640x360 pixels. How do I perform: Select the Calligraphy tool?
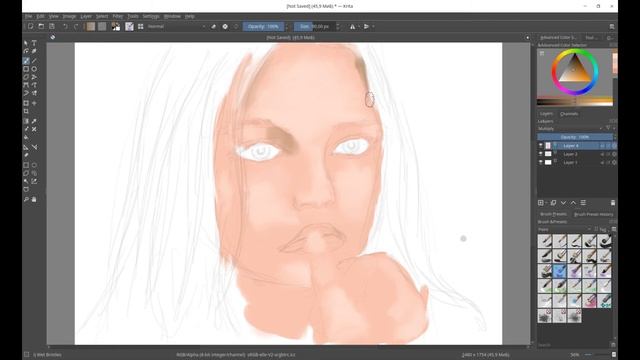click(x=34, y=51)
